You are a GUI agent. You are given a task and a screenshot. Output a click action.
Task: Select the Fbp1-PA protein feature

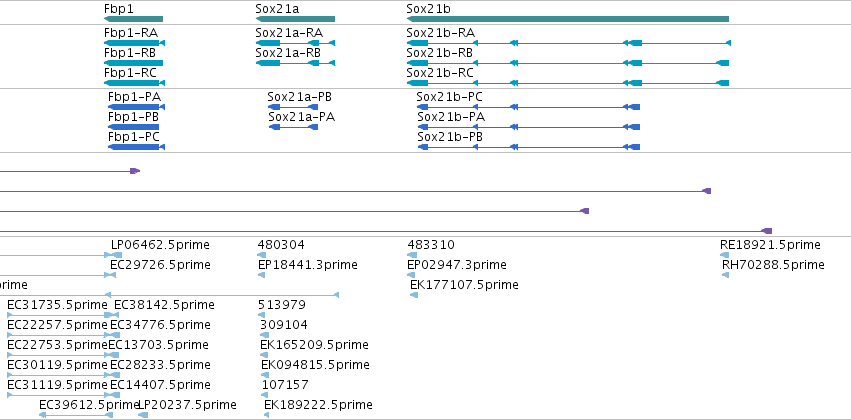137,107
